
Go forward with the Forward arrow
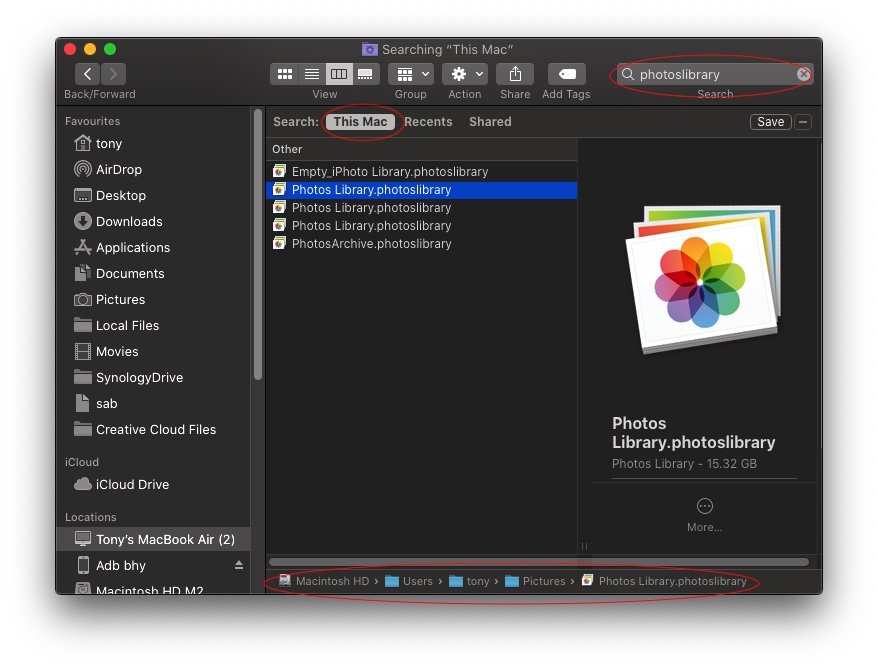click(x=113, y=74)
